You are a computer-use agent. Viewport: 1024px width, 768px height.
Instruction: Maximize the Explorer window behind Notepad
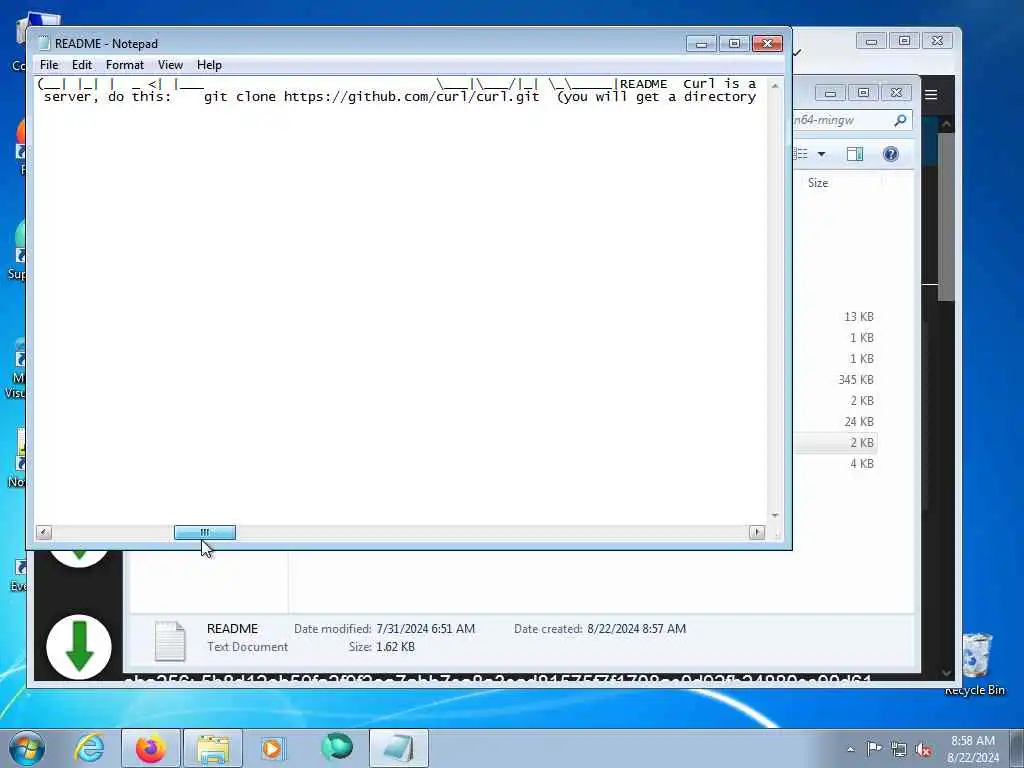(x=863, y=93)
